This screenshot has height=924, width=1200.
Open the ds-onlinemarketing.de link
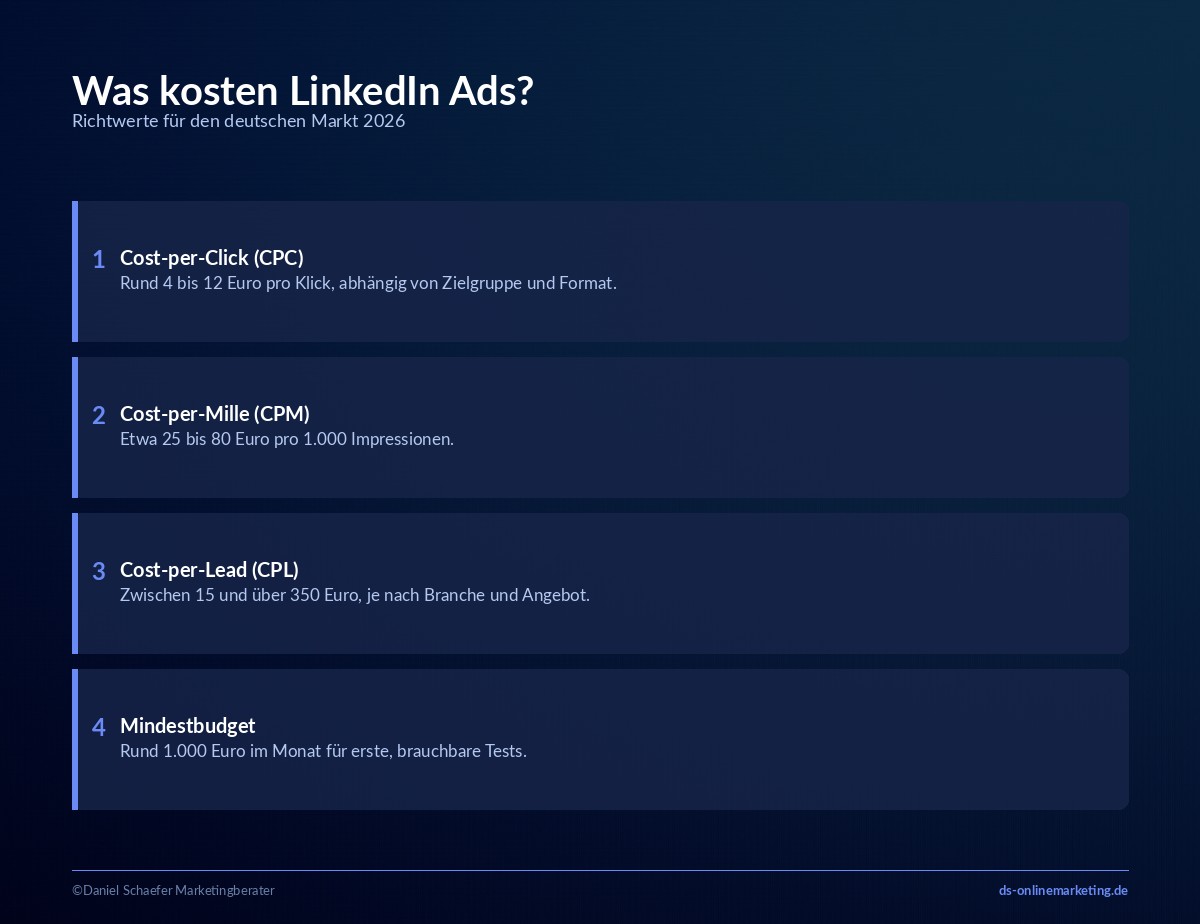coord(1063,890)
